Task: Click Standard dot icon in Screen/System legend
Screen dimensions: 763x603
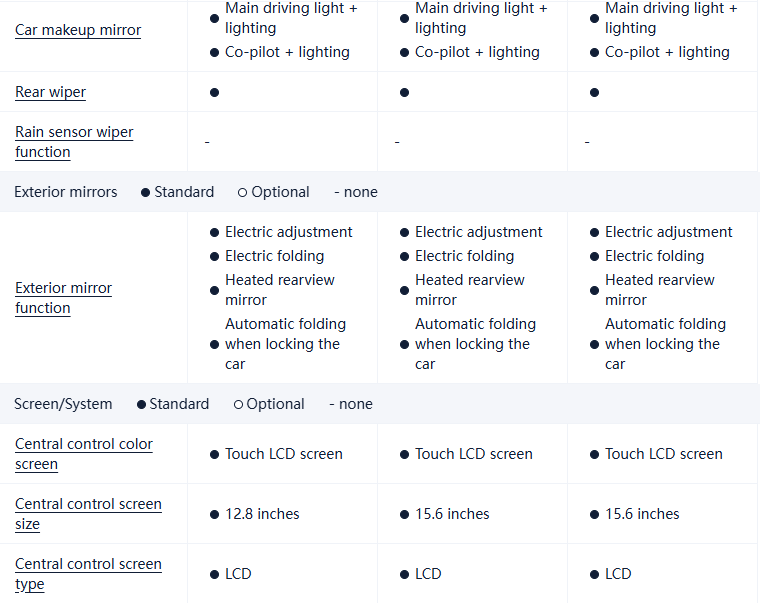Action: (x=141, y=404)
